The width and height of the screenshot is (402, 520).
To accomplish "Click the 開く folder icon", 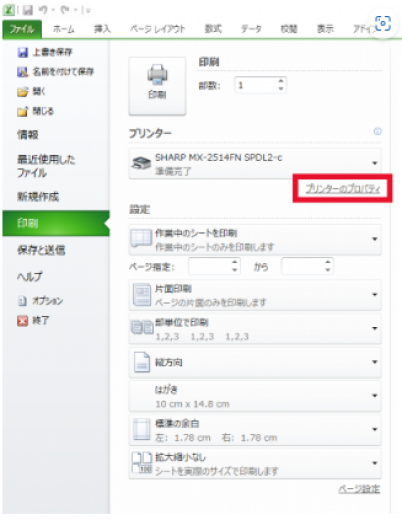I will tap(23, 92).
